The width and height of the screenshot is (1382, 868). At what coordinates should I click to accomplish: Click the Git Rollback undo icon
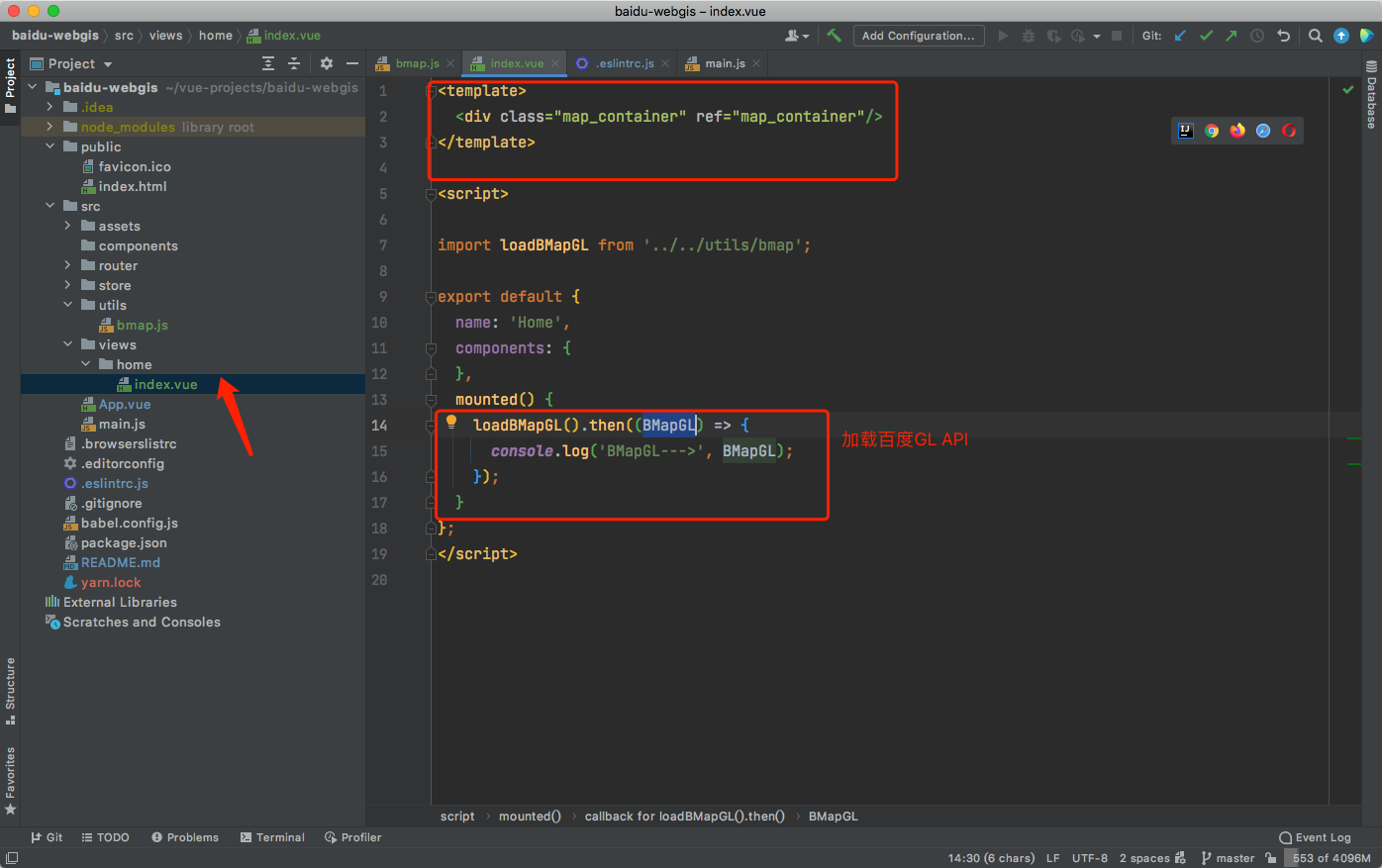[x=1284, y=36]
